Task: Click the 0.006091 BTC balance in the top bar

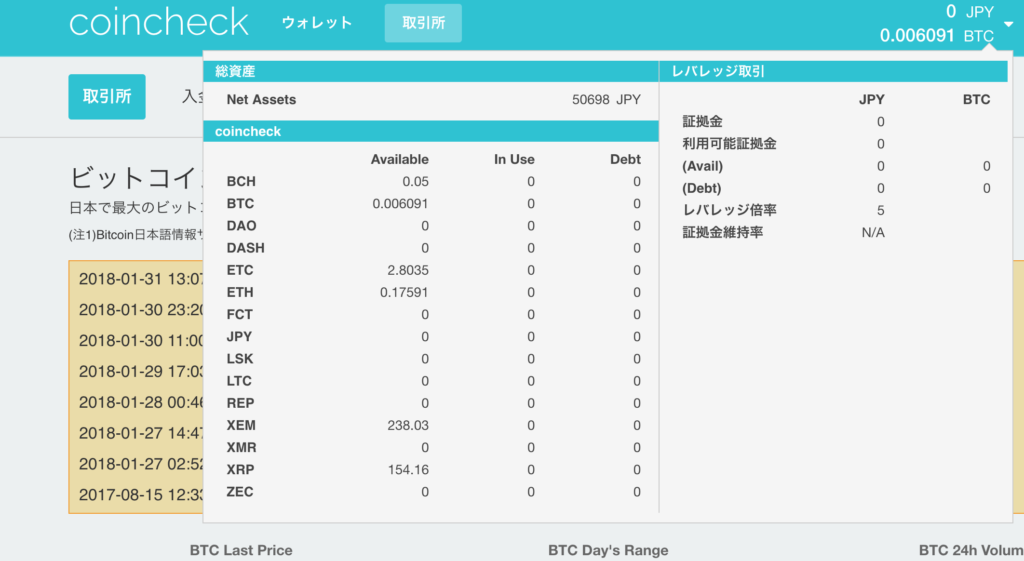Action: (x=936, y=36)
